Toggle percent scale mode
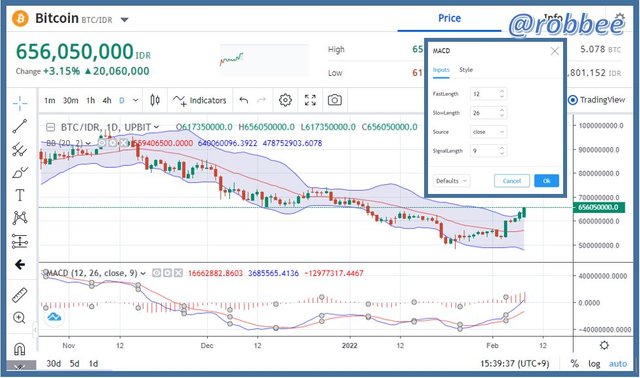 click(574, 363)
